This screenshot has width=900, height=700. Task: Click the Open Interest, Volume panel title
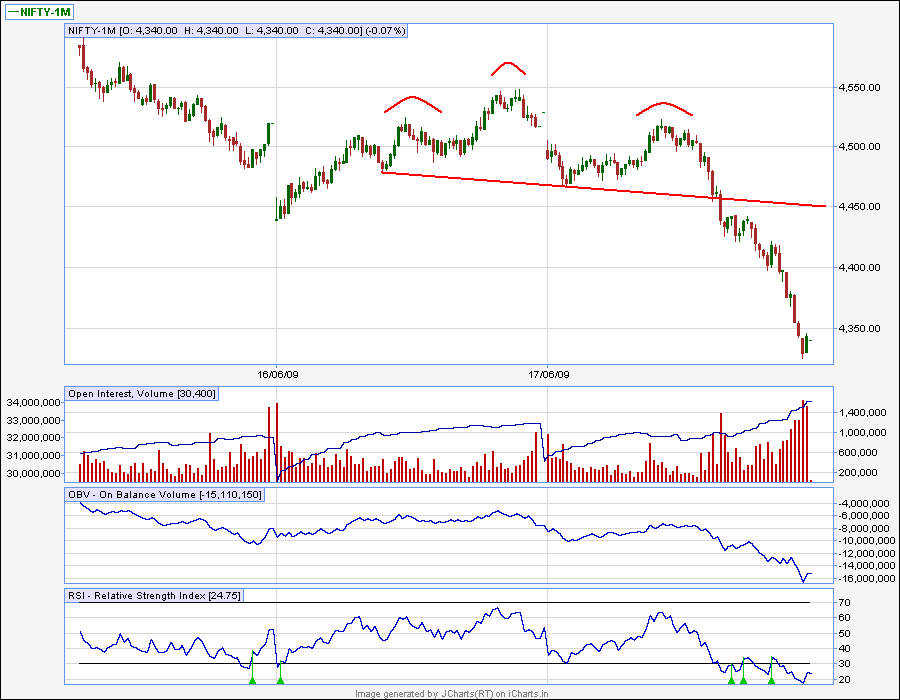[142, 394]
